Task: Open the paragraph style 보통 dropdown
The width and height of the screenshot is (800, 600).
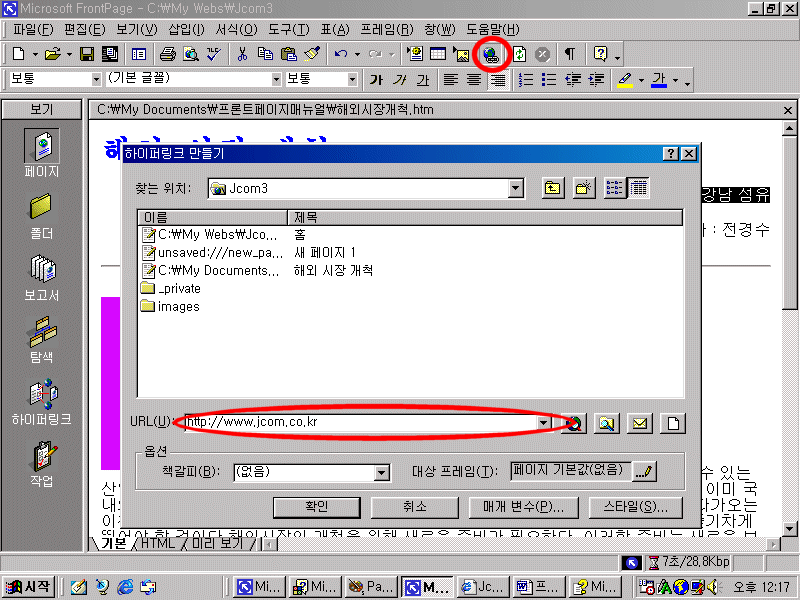Action: click(96, 79)
